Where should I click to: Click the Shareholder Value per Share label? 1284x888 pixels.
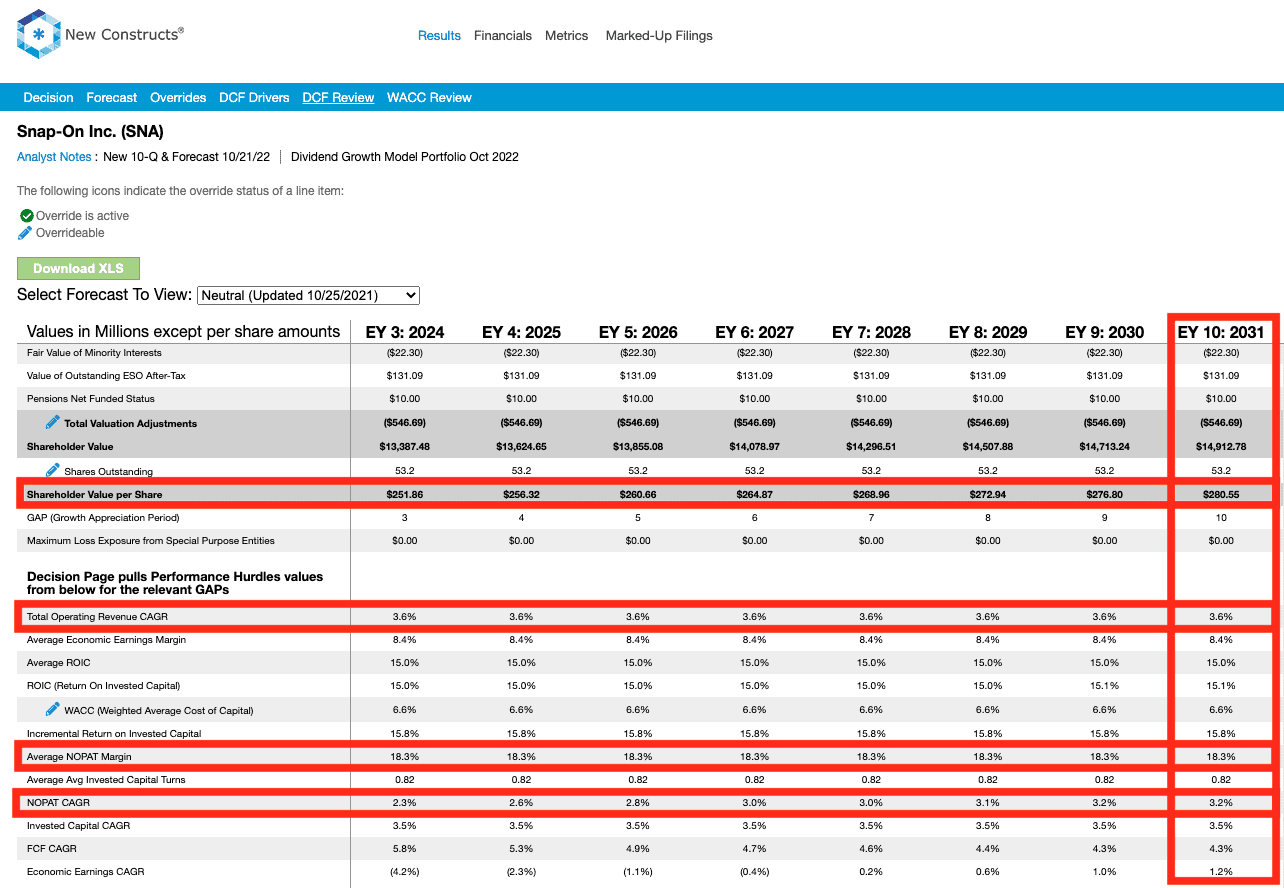(x=94, y=494)
